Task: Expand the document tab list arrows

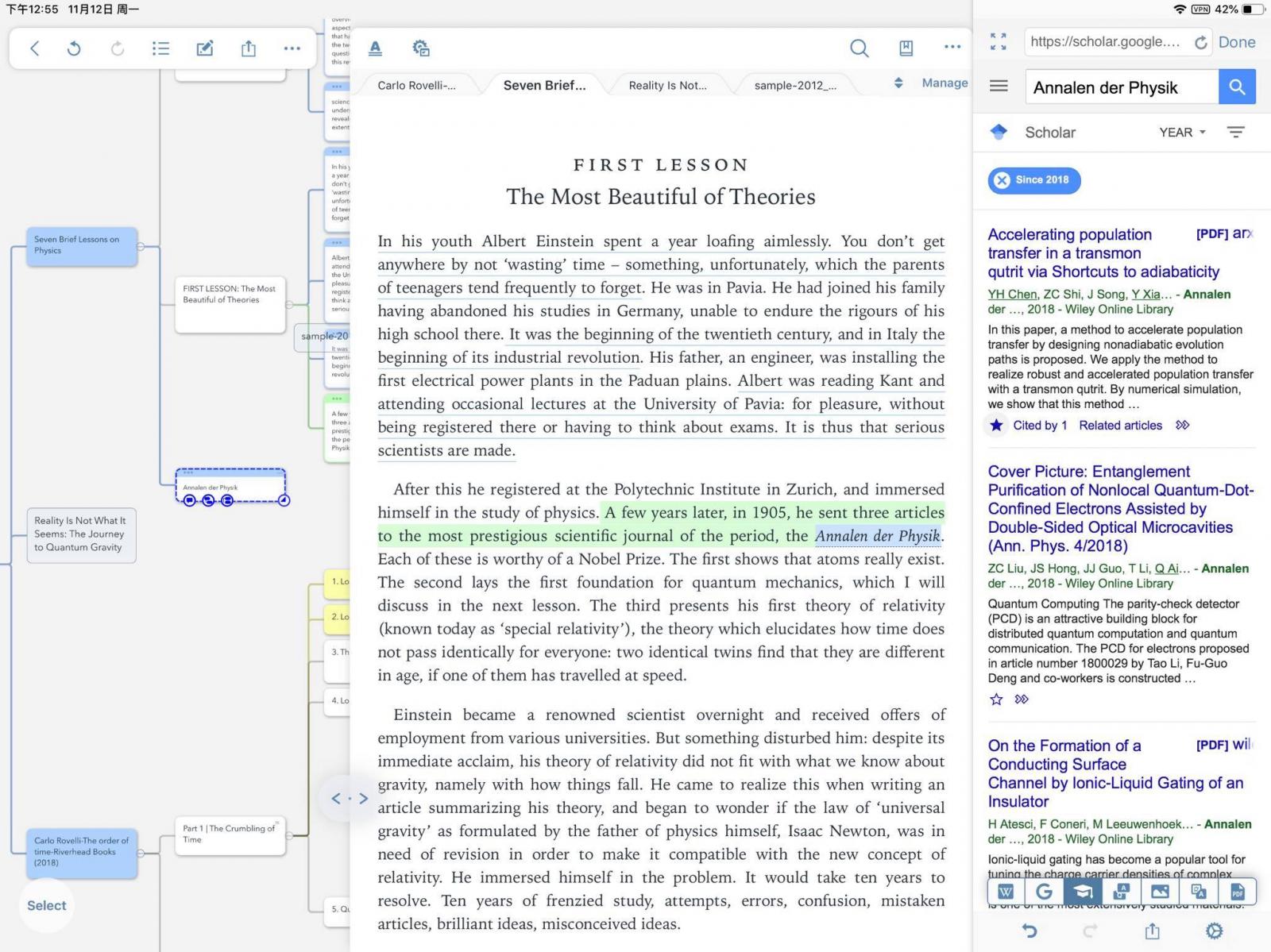Action: [x=898, y=83]
